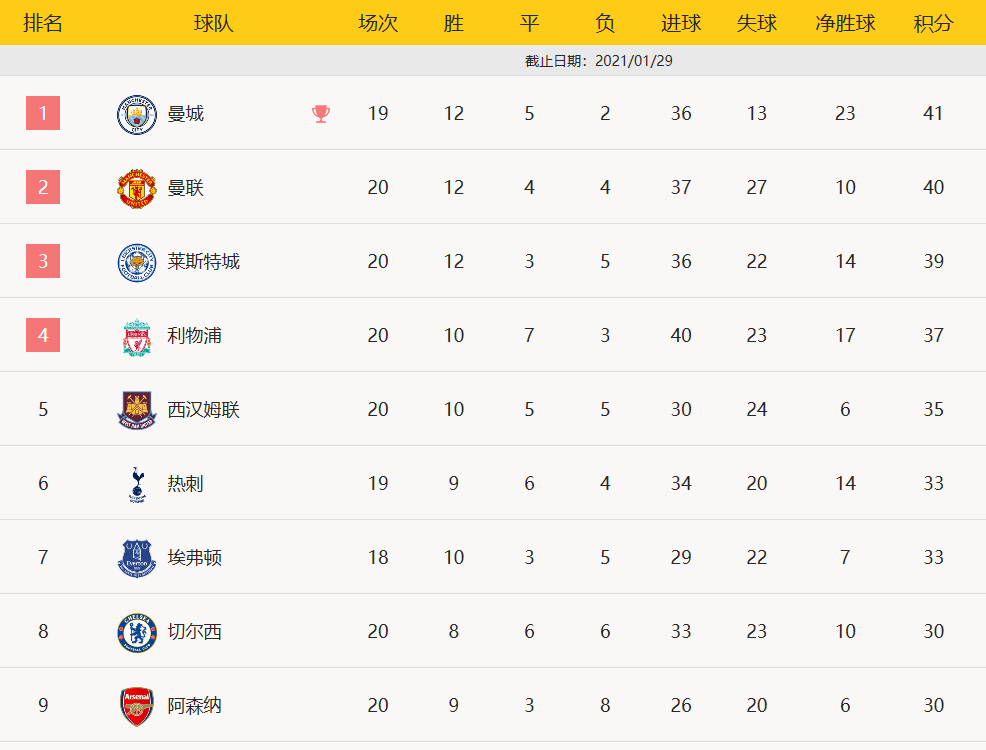Open the 莱斯特城 team name link
Viewport: 986px width, 750px height.
click(204, 262)
